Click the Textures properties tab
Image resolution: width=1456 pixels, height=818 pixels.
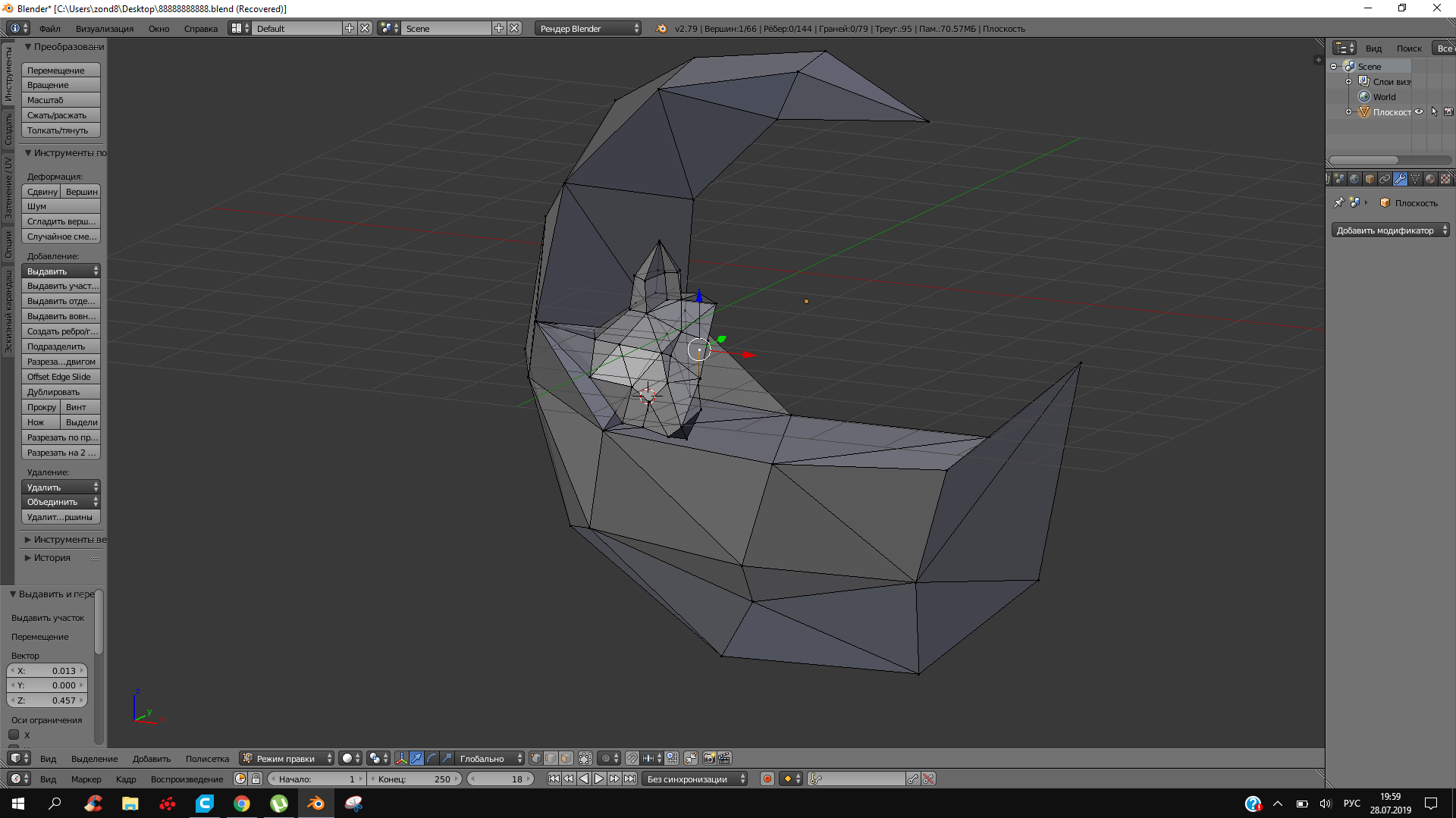pyautogui.click(x=1445, y=180)
